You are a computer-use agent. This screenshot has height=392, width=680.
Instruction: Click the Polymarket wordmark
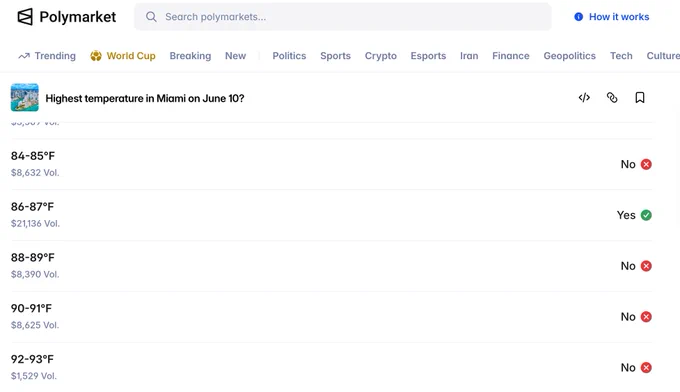point(78,17)
